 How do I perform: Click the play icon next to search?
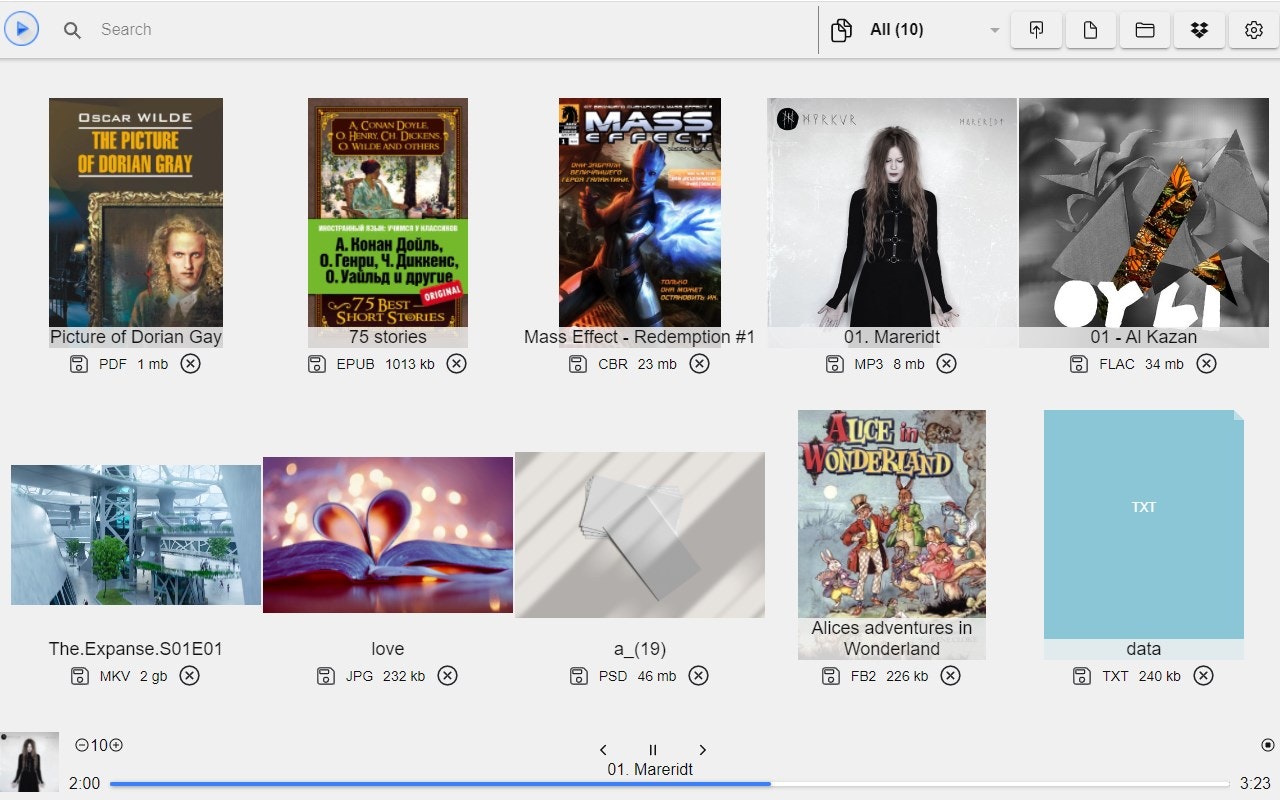(x=21, y=28)
